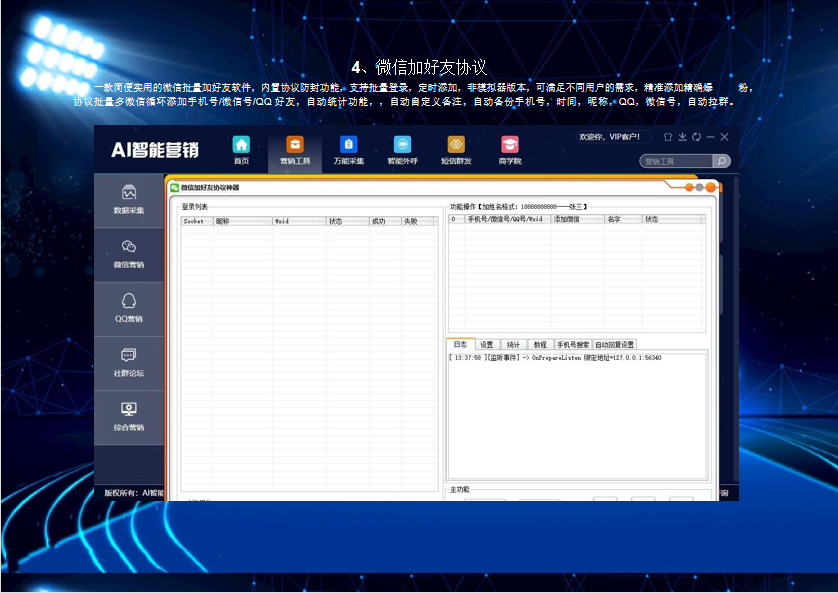The image size is (838, 593).
Task: Click the AI智能营销 logo
Action: point(155,150)
